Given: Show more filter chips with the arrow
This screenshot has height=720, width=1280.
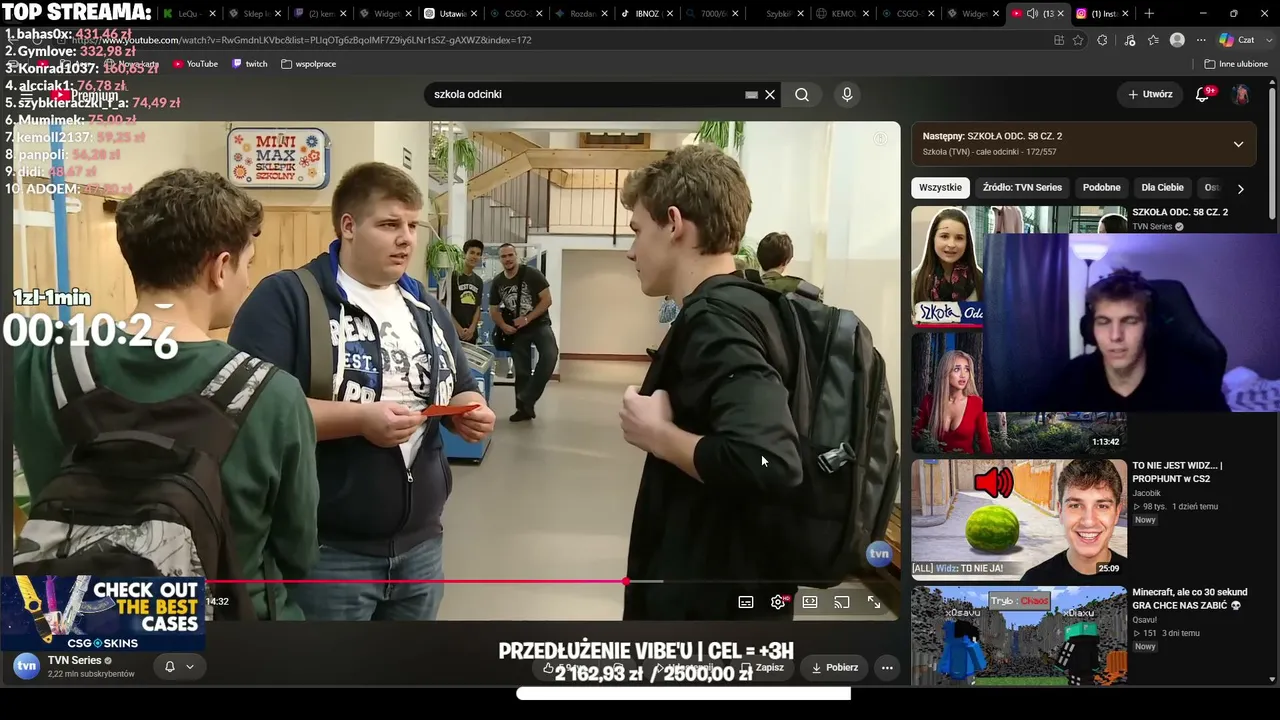Looking at the screenshot, I should (1241, 188).
